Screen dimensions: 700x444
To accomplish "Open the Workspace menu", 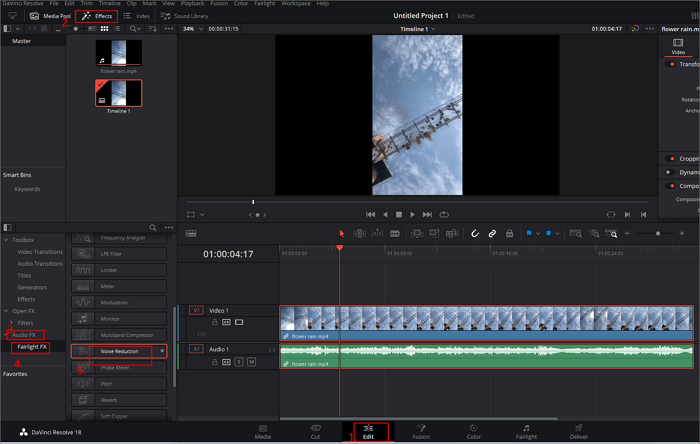I will 296,3.
